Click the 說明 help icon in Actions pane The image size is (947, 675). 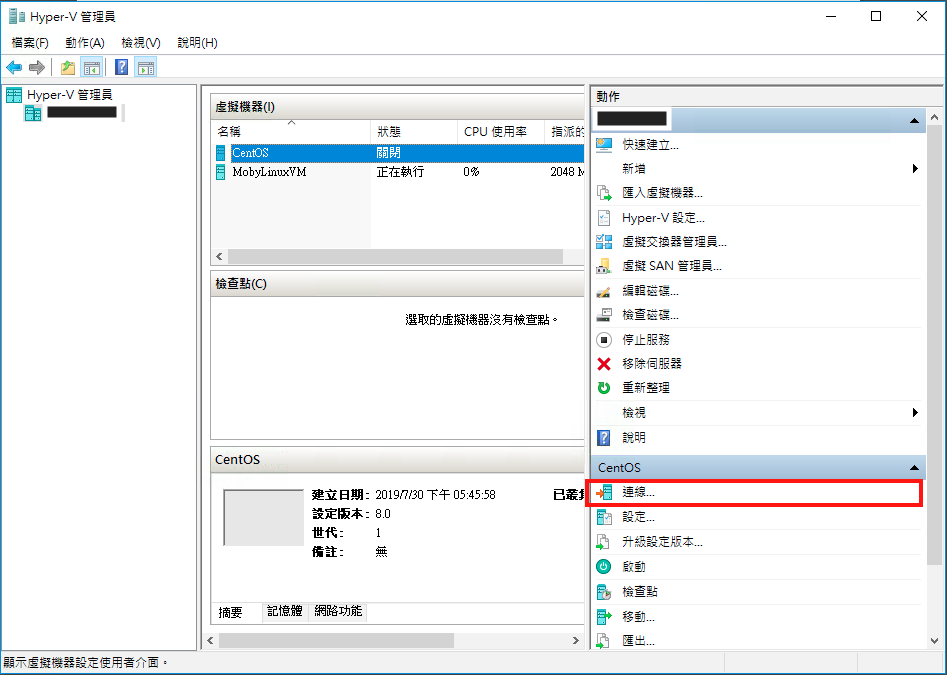coord(604,438)
